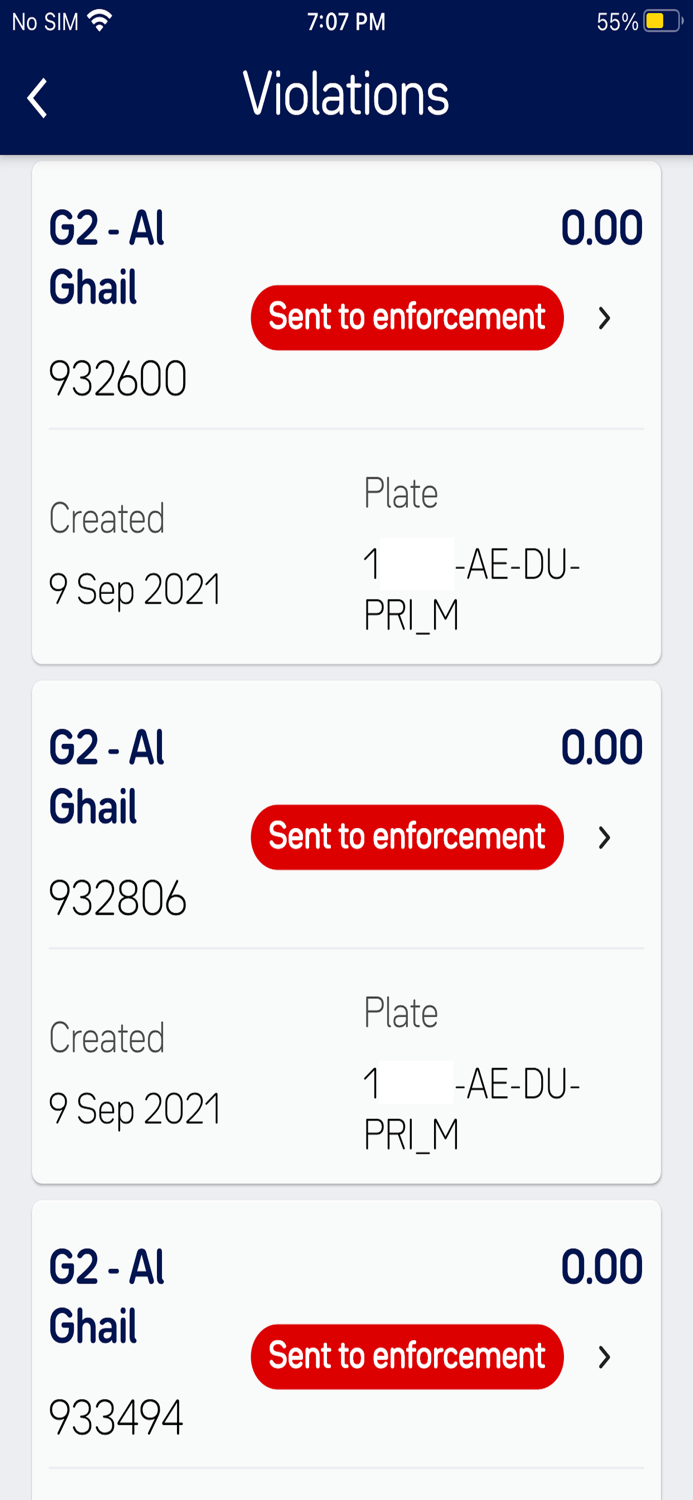Select the G2 - Al Ghail header on first card
This screenshot has height=1500, width=693.
pyautogui.click(x=108, y=257)
